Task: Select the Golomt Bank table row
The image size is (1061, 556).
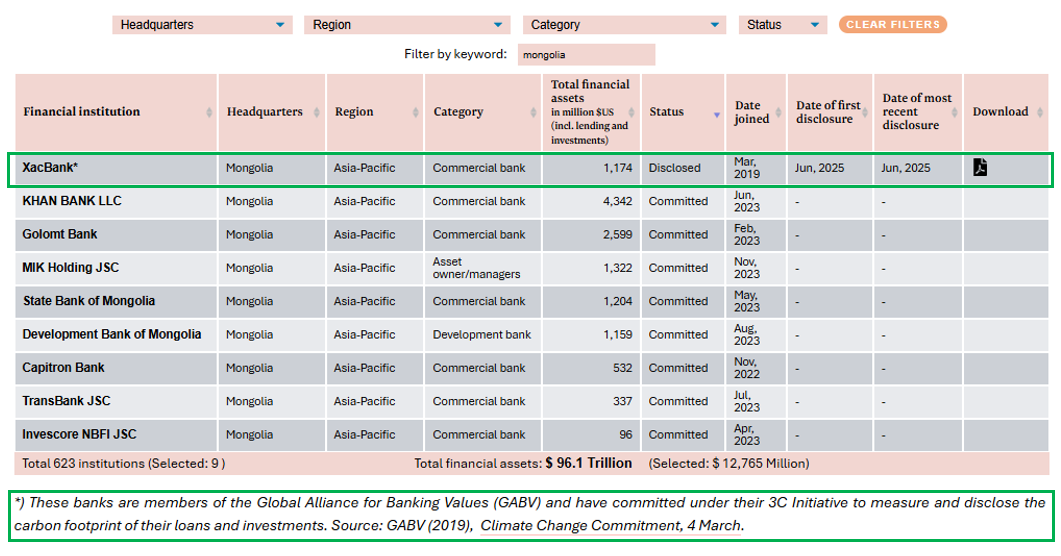Action: click(60, 234)
